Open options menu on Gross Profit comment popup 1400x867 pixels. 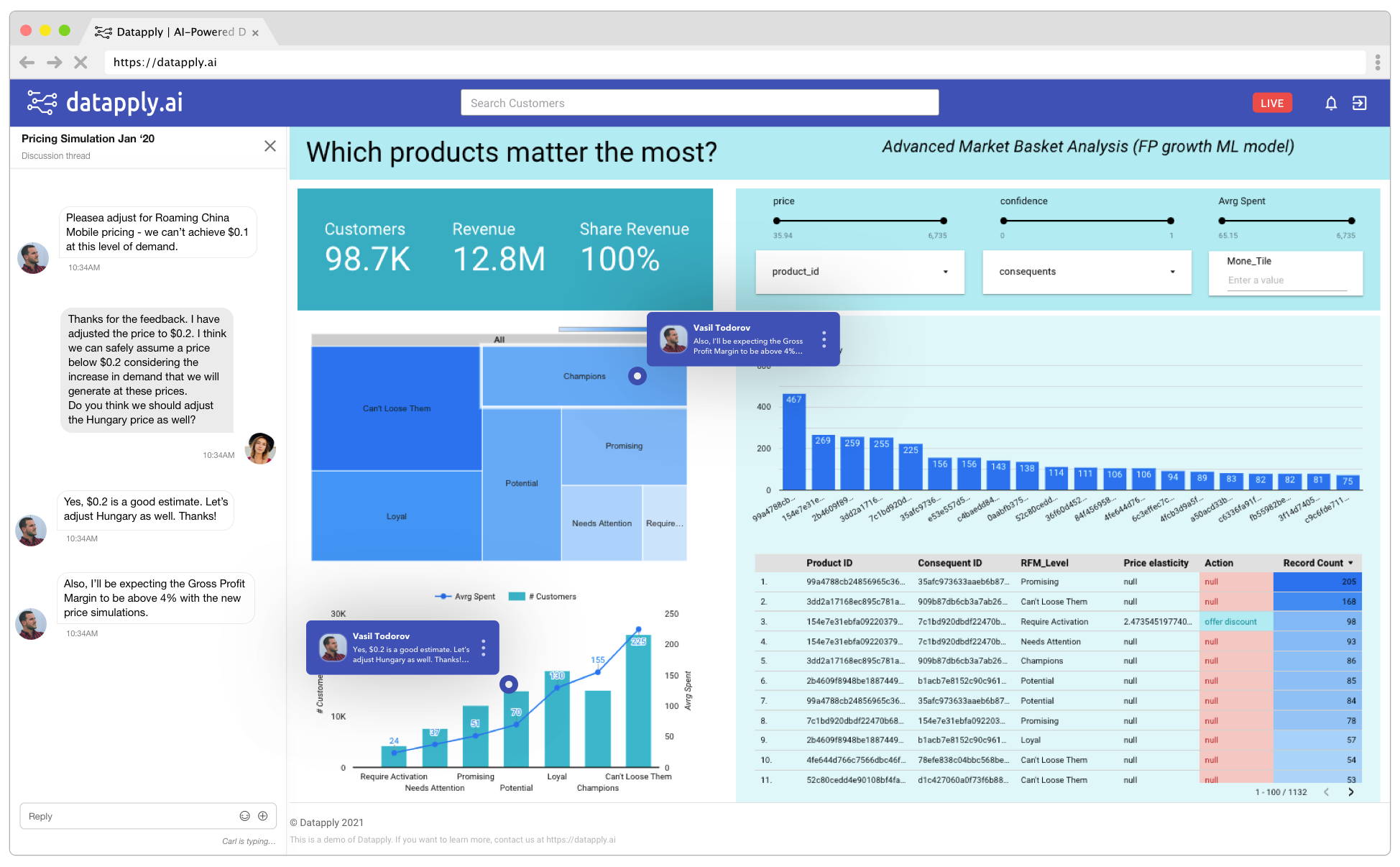click(x=824, y=339)
